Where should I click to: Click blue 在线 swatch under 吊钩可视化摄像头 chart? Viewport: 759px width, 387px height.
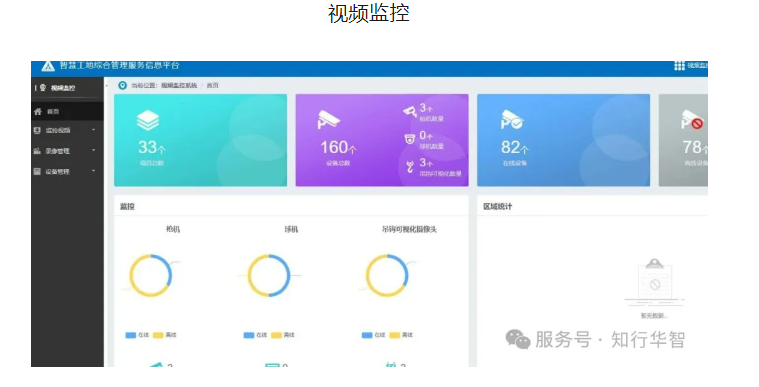367,335
